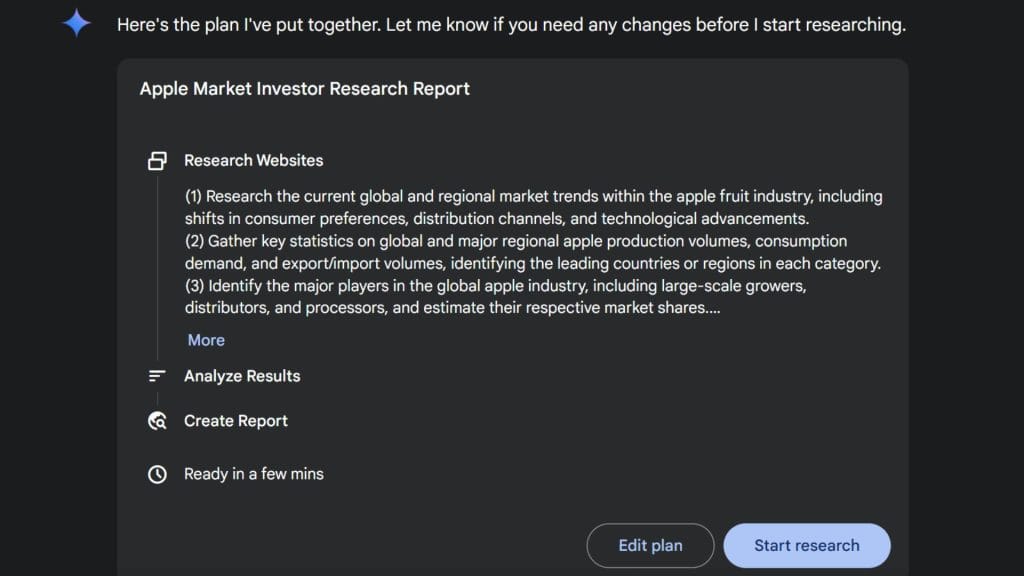The image size is (1024, 576).
Task: Open the Edit plan dialog
Action: click(649, 545)
